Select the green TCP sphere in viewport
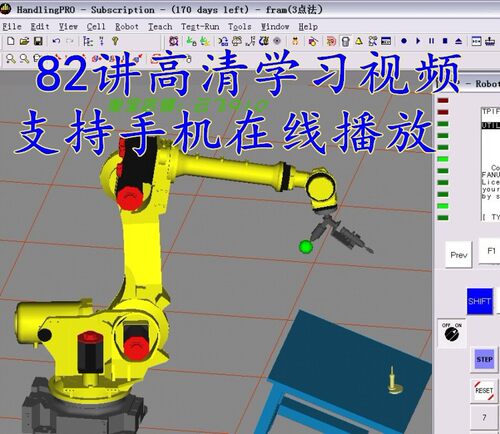 point(305,247)
